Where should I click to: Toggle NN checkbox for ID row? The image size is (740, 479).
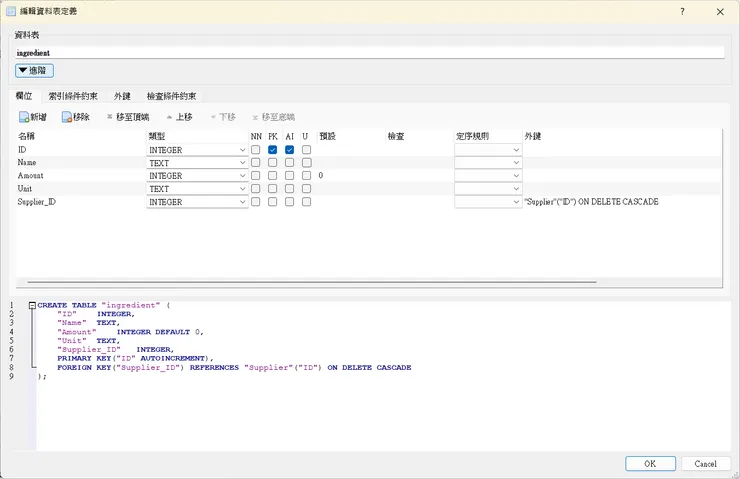(255, 150)
